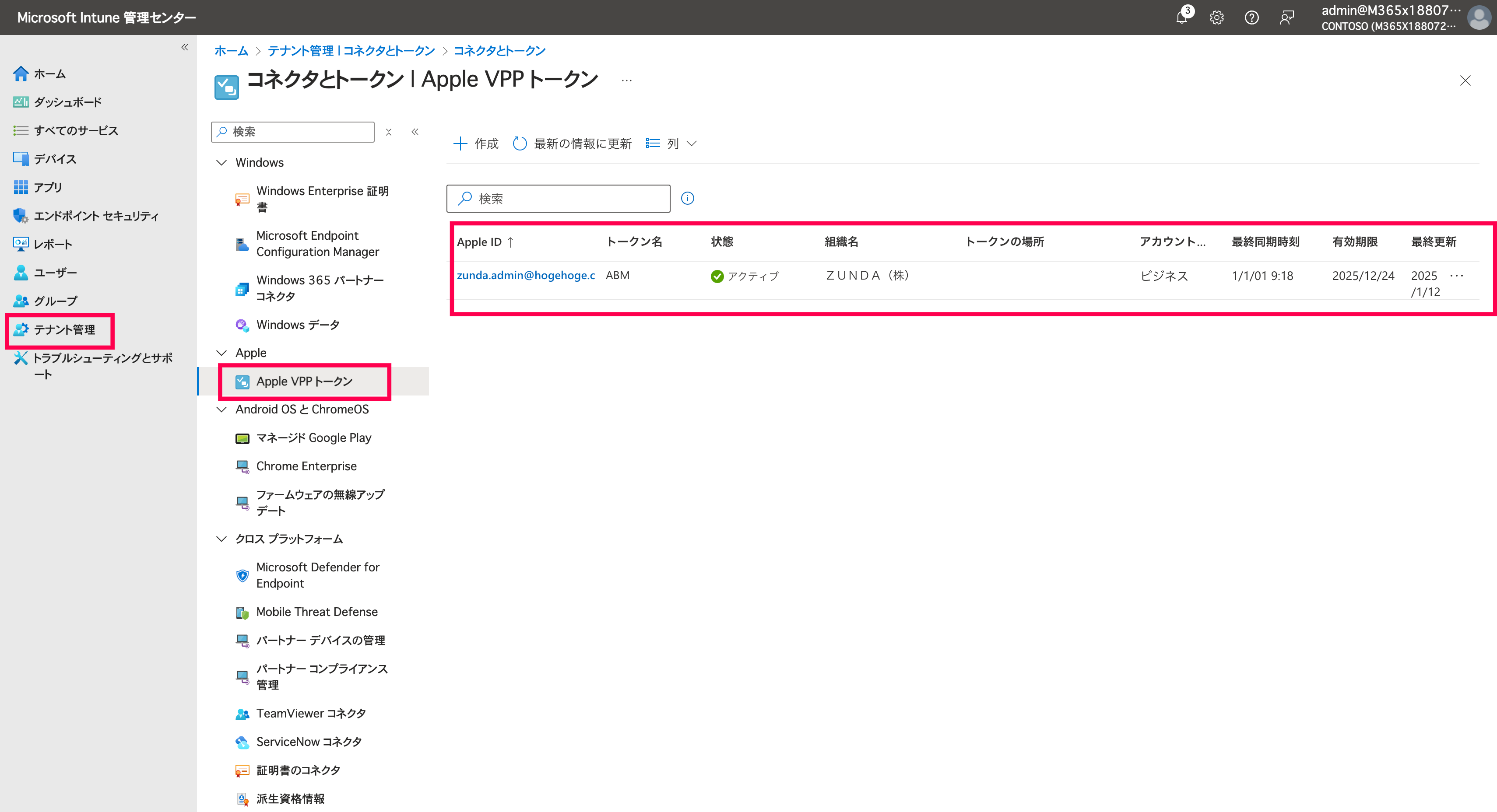Screen dimensions: 1497x812
Task: Open the feedback icon in header
Action: 1287,17
